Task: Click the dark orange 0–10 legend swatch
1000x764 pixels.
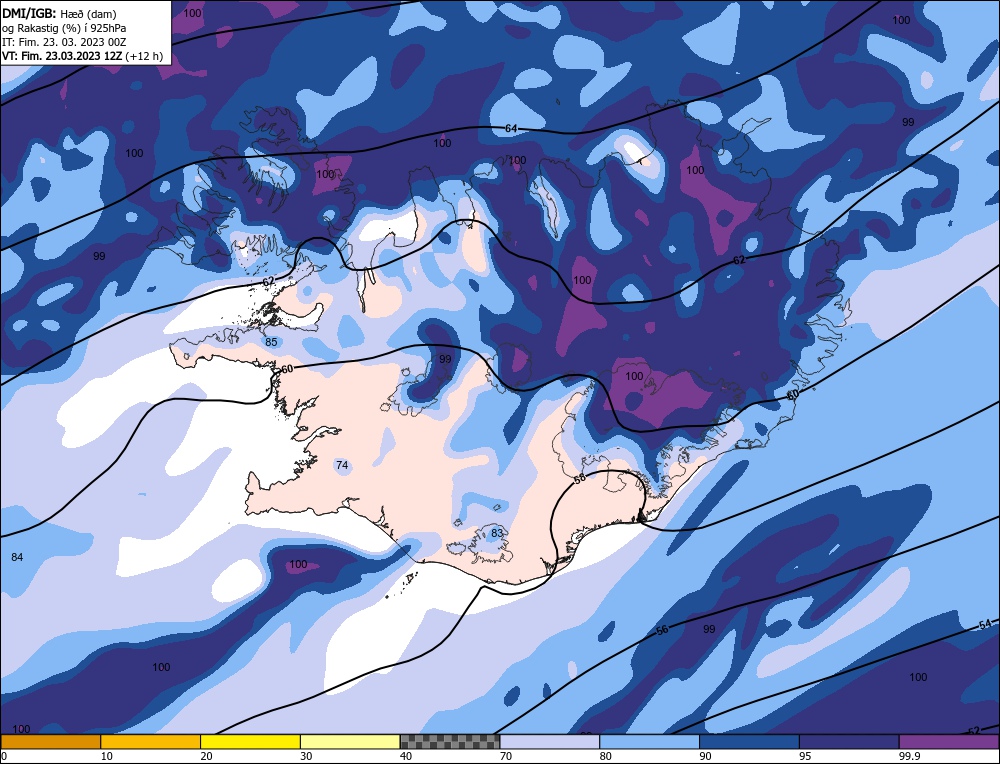Action: point(50,741)
